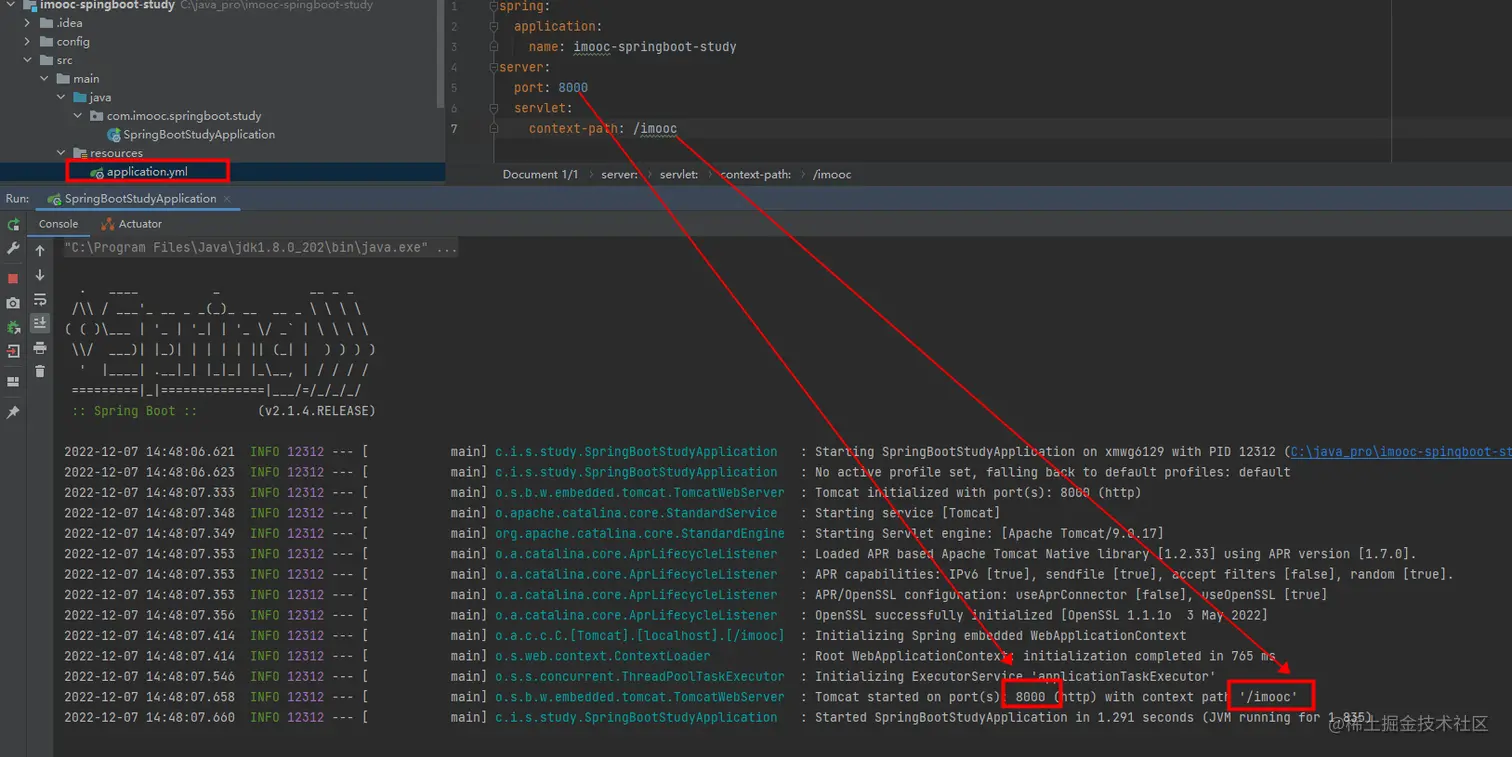
Task: Click 'Loaded APR based Apache Tomcat Native library' log
Action: pyautogui.click(x=1115, y=554)
